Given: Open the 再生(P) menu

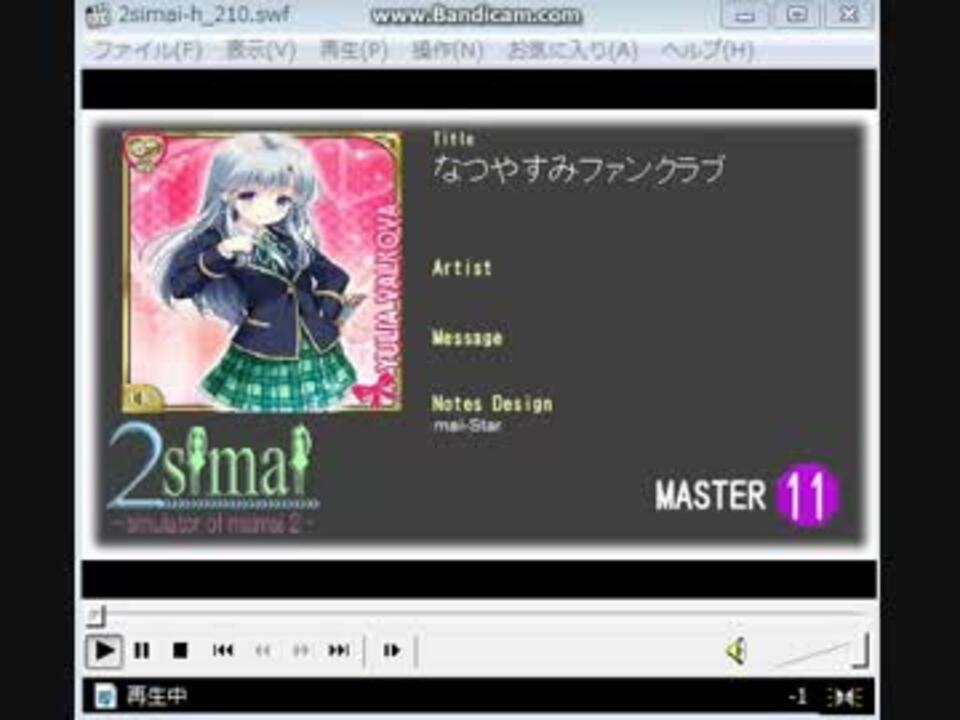Looking at the screenshot, I should tap(354, 50).
